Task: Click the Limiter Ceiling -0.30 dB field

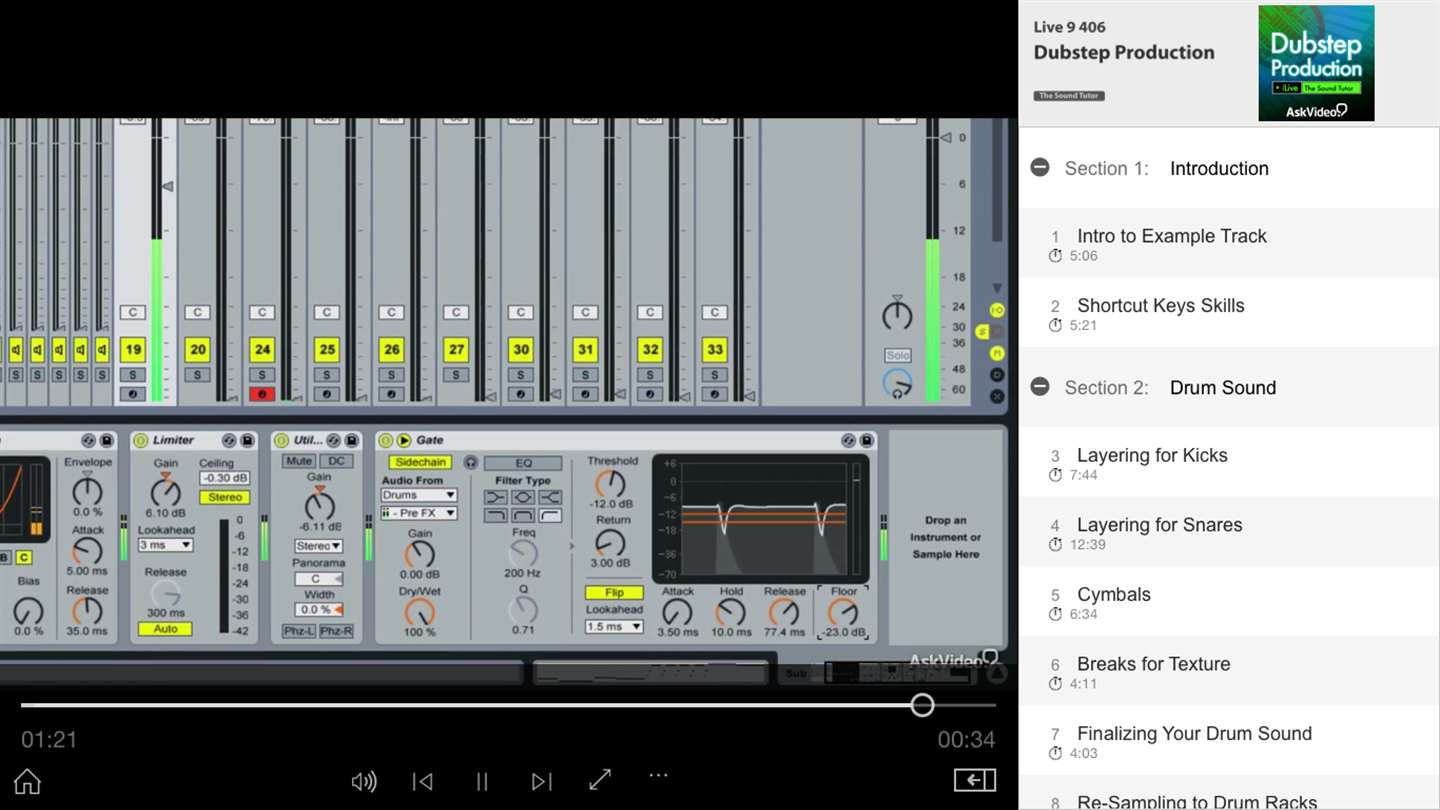Action: click(225, 478)
